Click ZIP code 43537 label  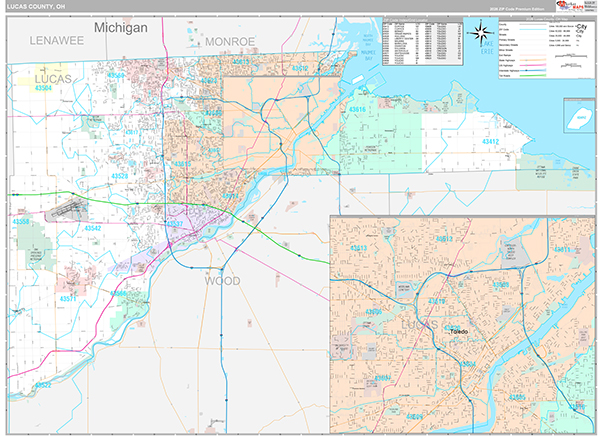[x=174, y=224]
